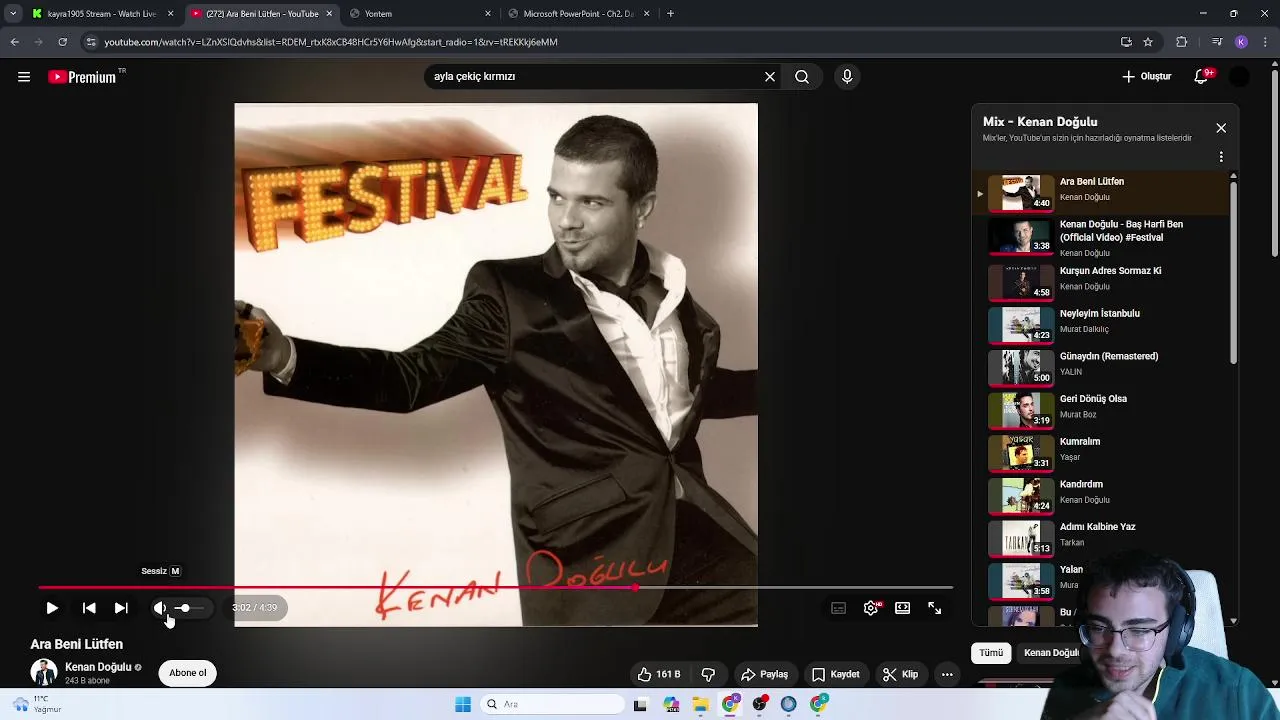The height and width of the screenshot is (720, 1280).
Task: Adjust the volume slider
Action: point(189,608)
